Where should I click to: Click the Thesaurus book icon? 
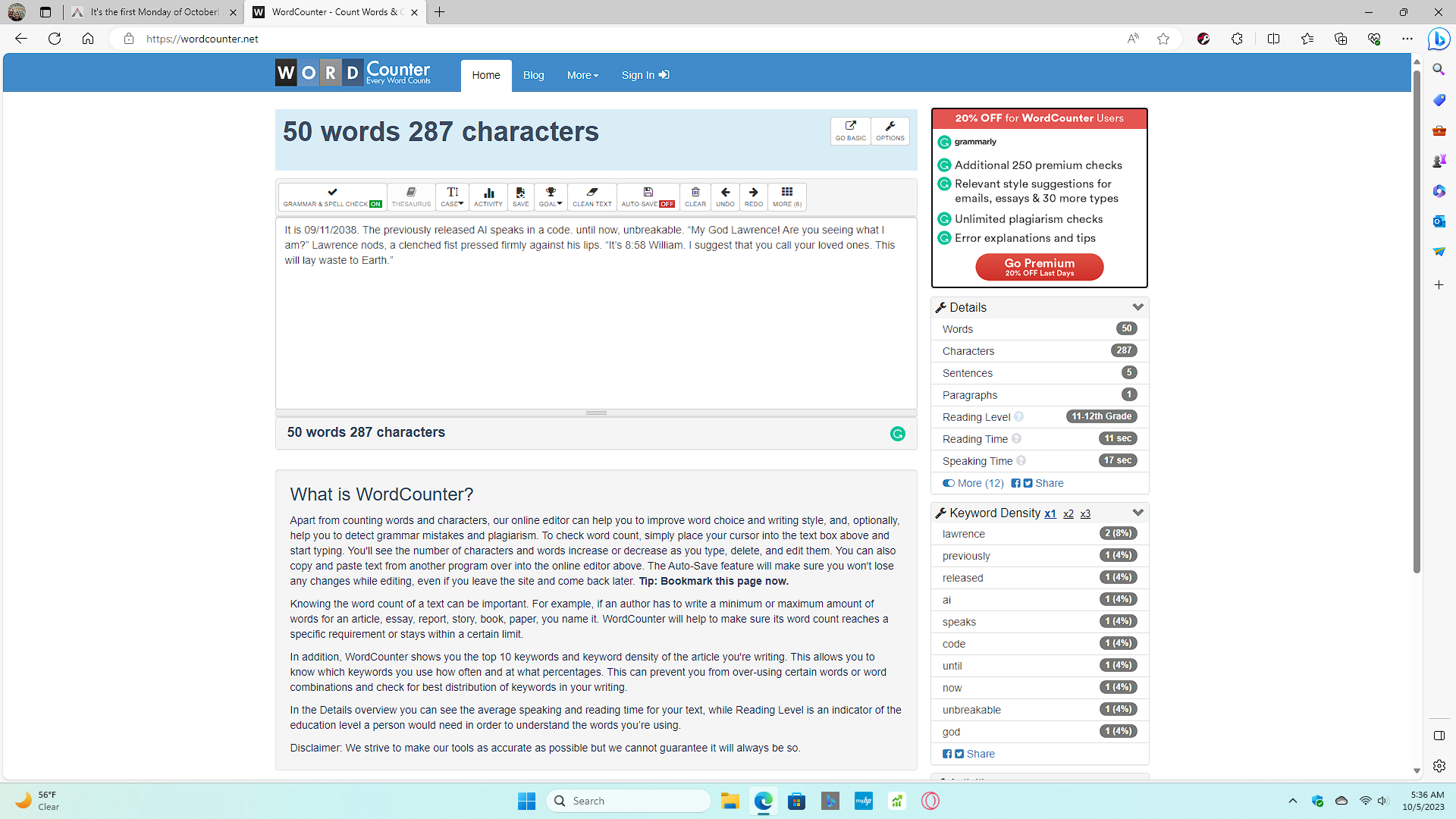(411, 196)
